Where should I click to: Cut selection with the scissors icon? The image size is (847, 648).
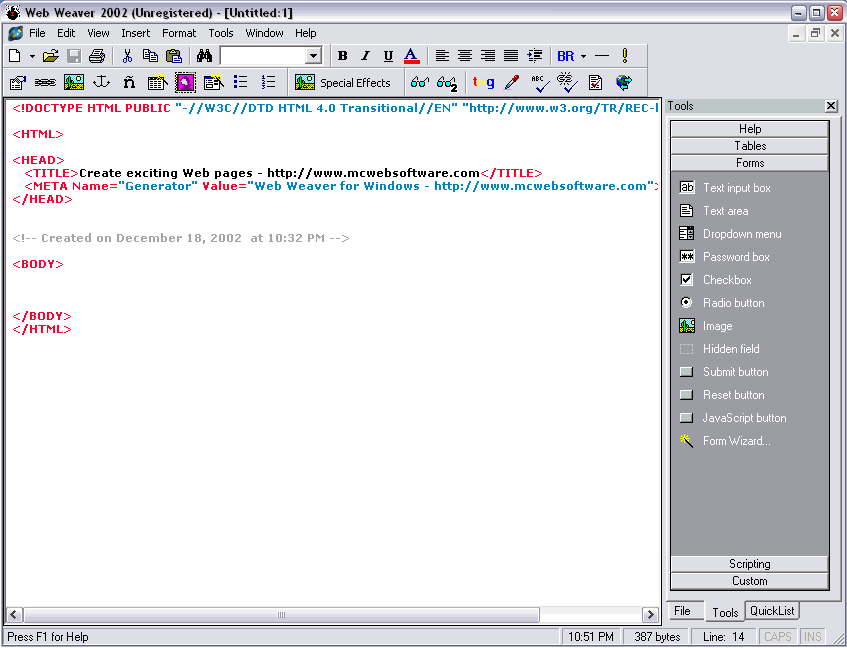(127, 56)
